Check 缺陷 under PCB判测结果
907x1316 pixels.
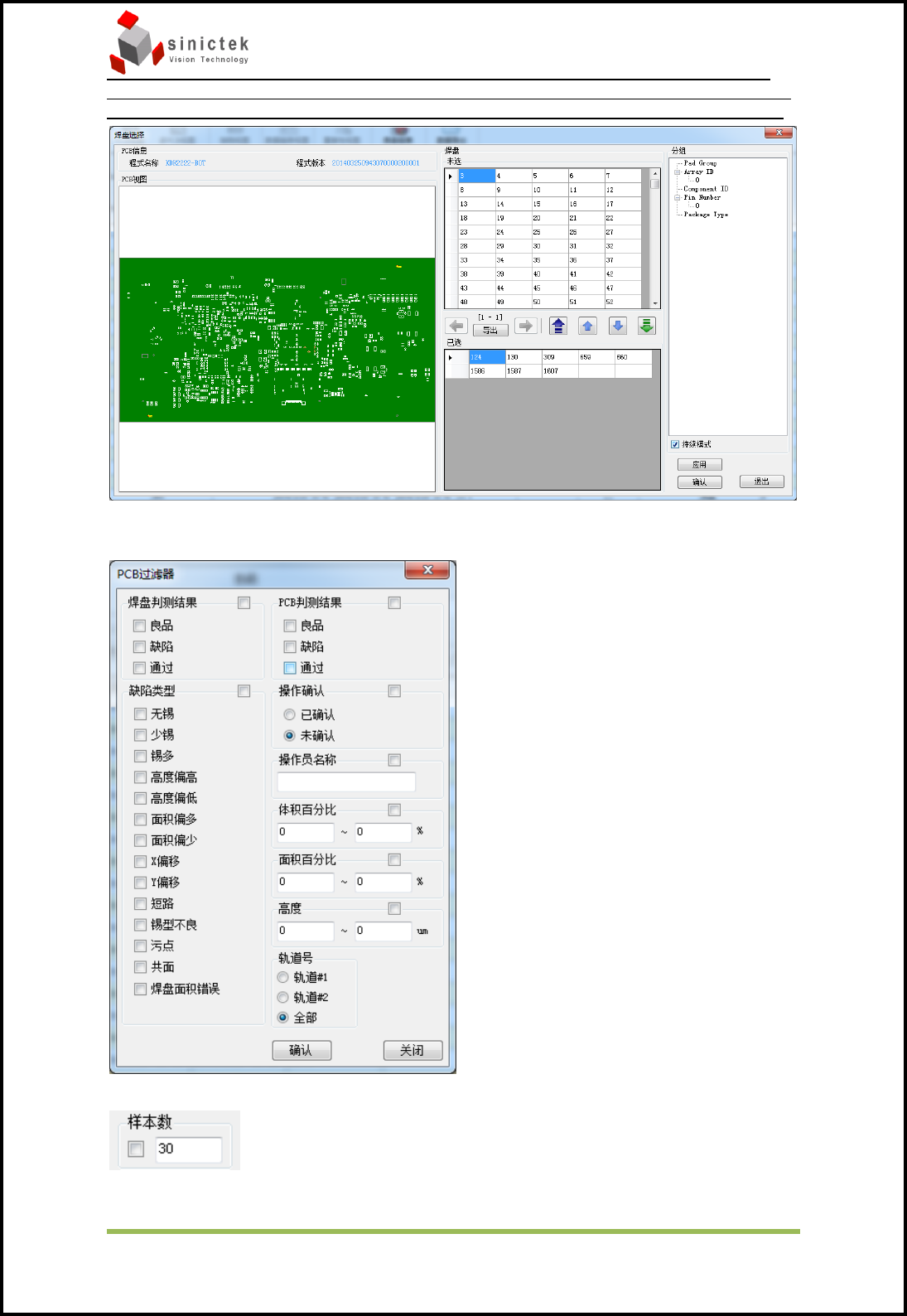[290, 646]
